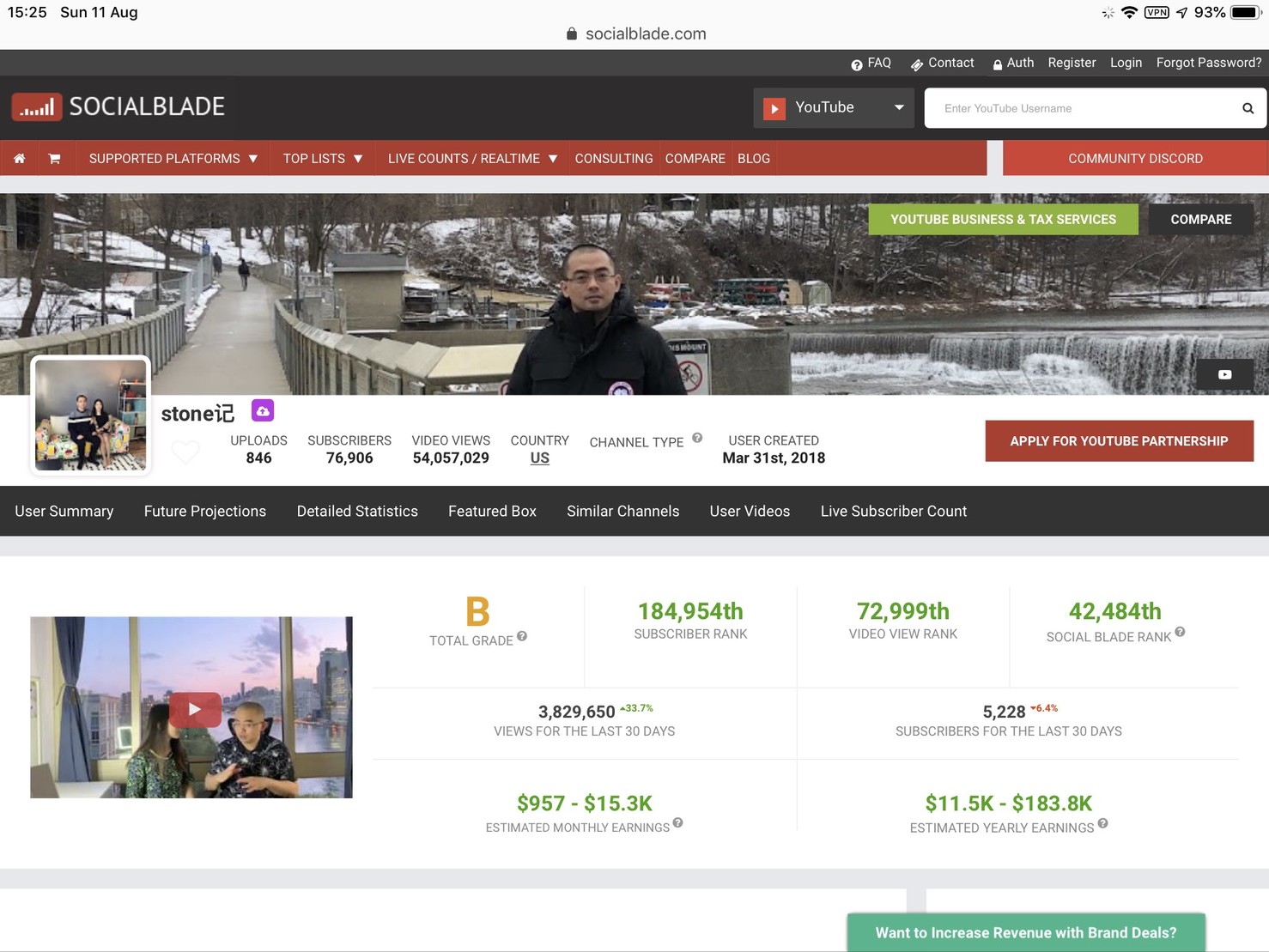The width and height of the screenshot is (1269, 952).
Task: Click the home icon in navigation bar
Action: click(19, 159)
